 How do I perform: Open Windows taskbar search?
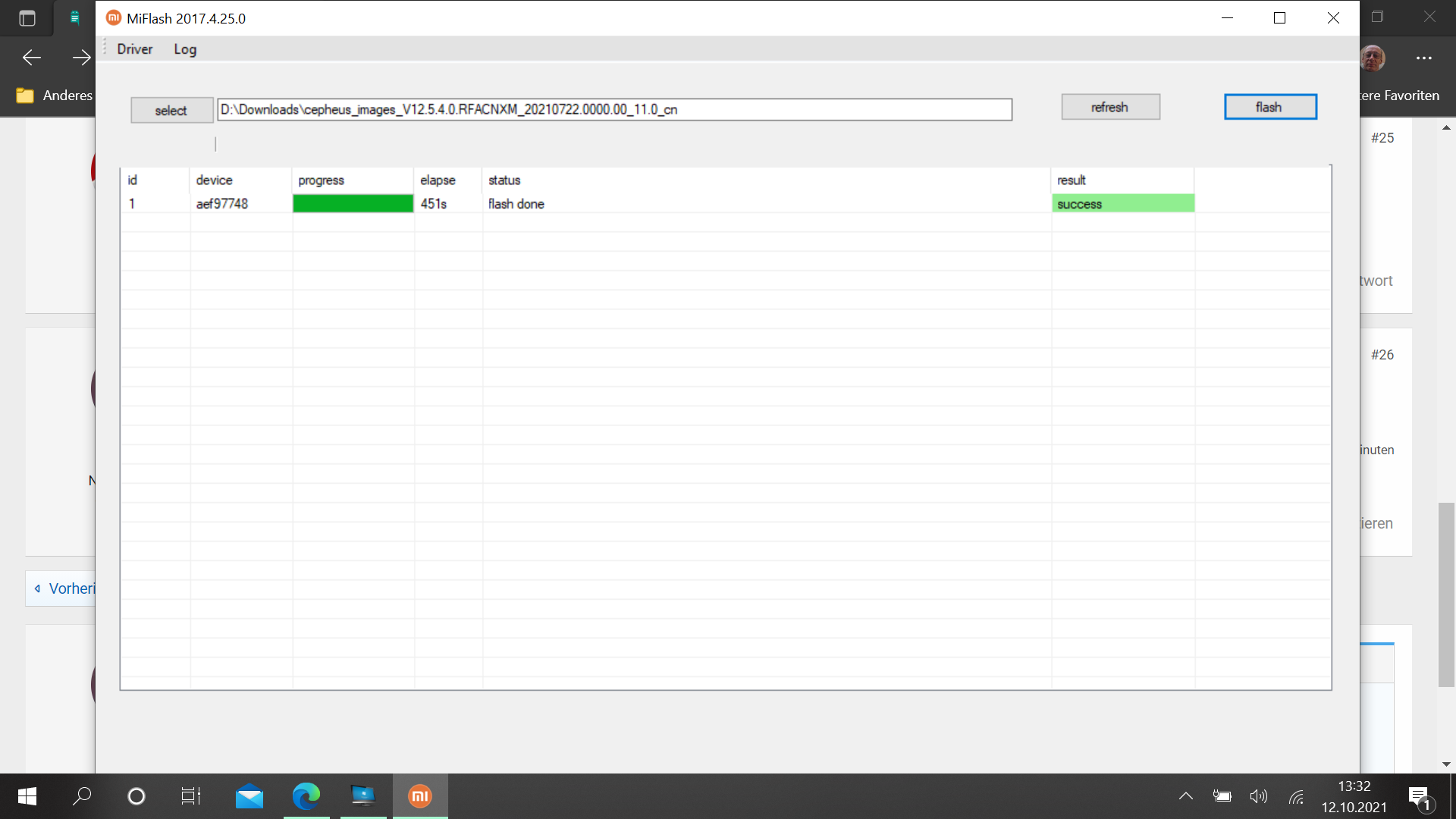(x=82, y=796)
